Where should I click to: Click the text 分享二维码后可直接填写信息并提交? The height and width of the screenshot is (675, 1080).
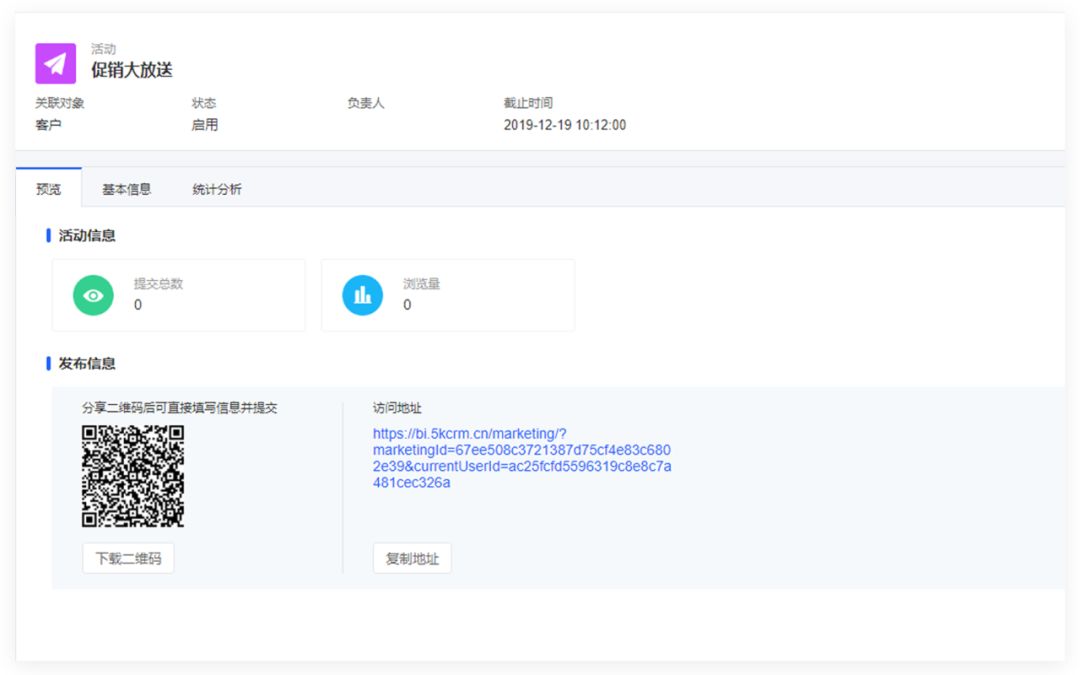point(180,408)
